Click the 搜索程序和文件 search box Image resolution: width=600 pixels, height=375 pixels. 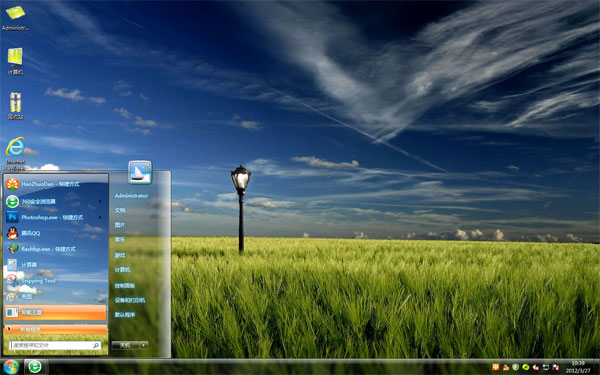[x=55, y=345]
